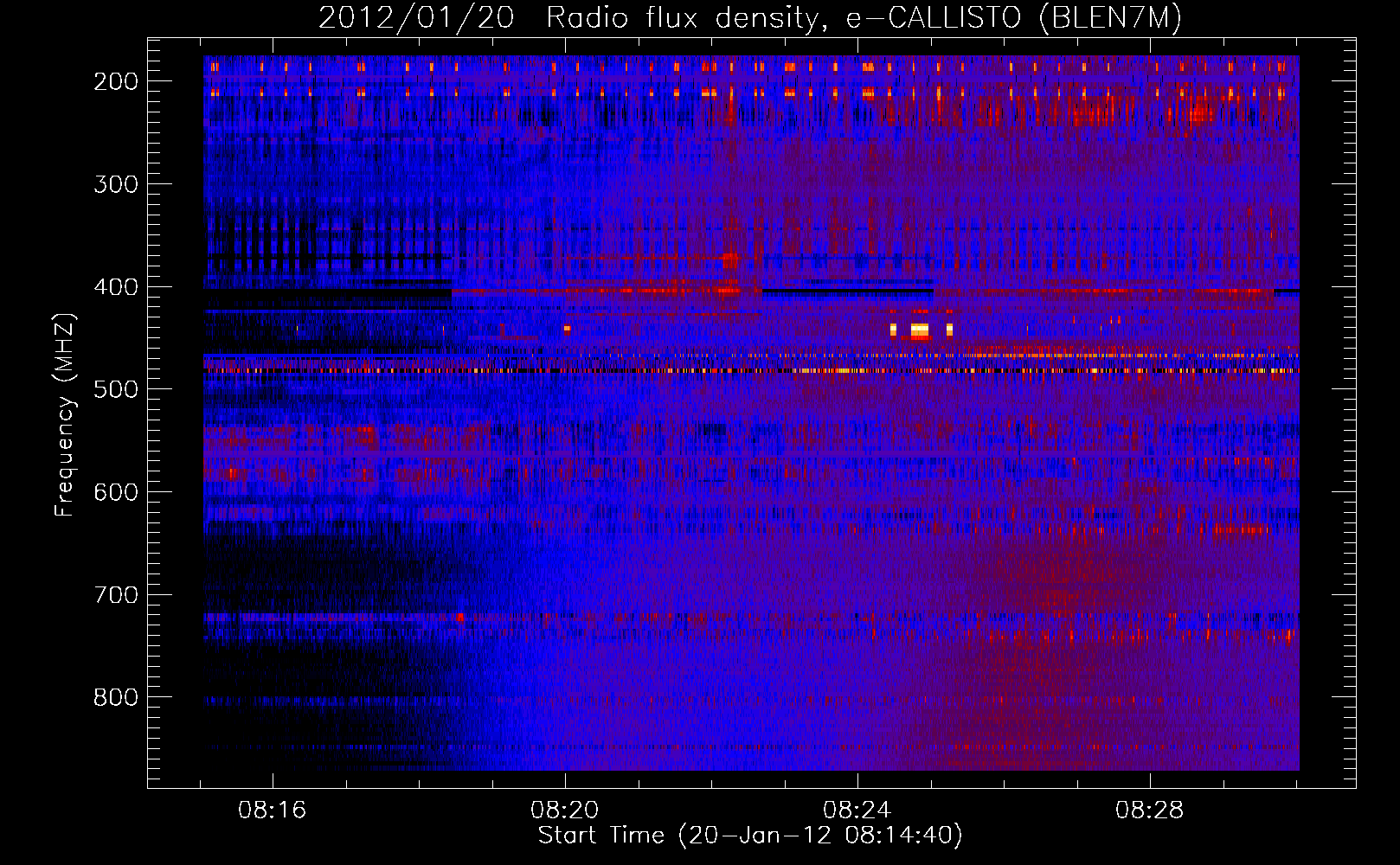Click the 'Start Time (20-Jan-12 08:14:40)' label
This screenshot has height=865, width=1400.
(750, 836)
